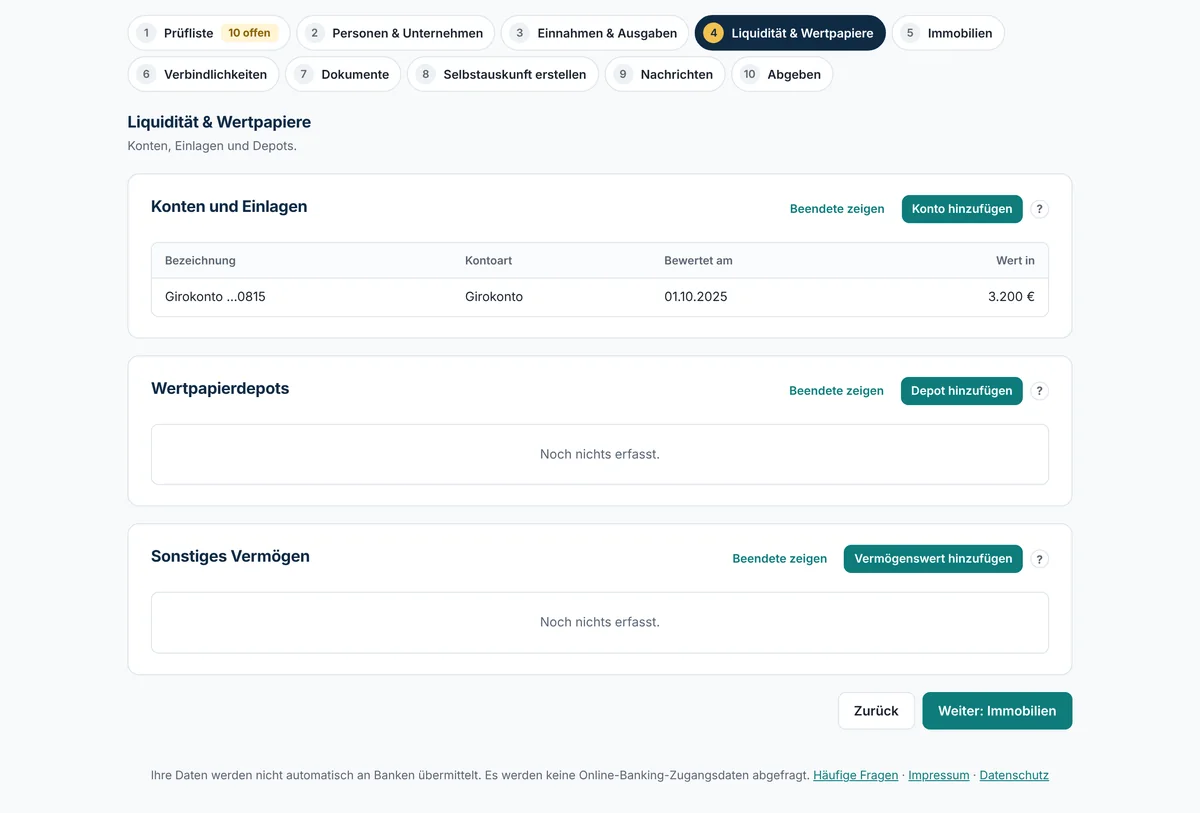Viewport: 1200px width, 813px height.
Task: Jump to the Immobilien step tab
Action: (x=948, y=33)
